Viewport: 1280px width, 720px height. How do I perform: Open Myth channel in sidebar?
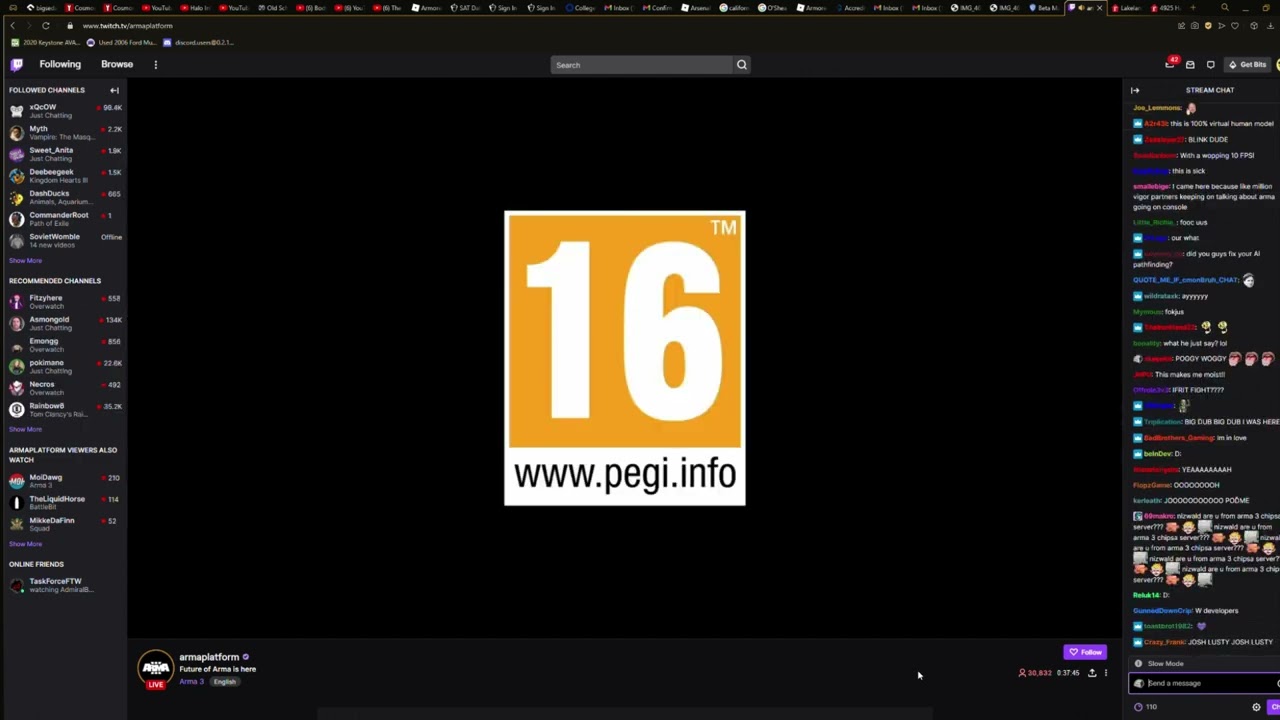click(x=65, y=132)
